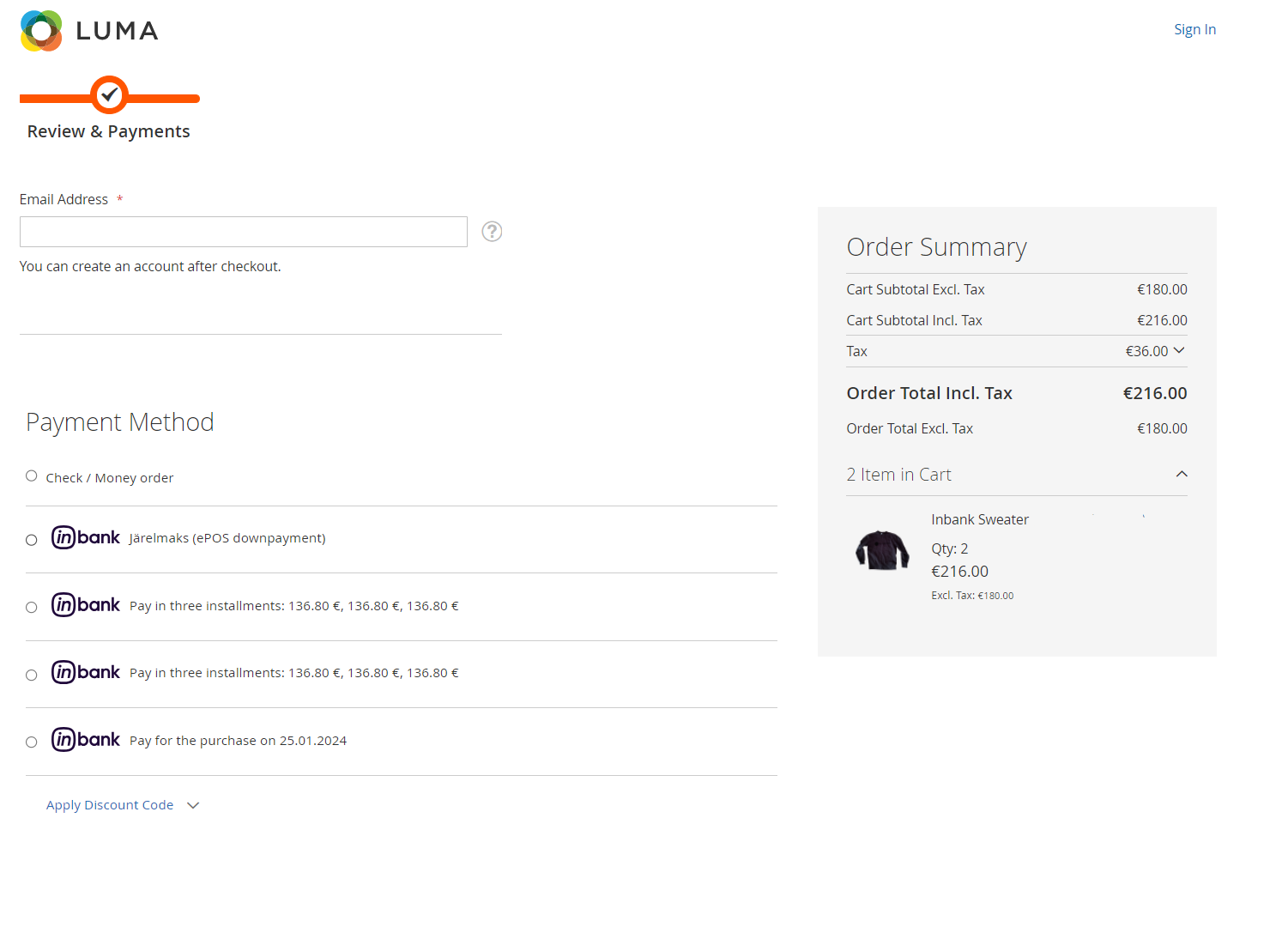Viewport: 1288px width, 933px height.
Task: Click the Luma logo icon
Action: 41,31
